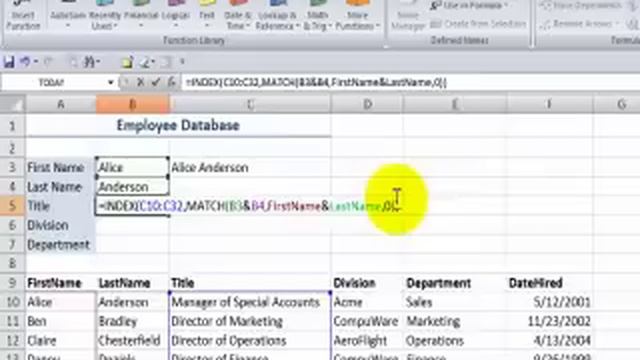Confirm the formula with the checkmark
This screenshot has width=640, height=360.
click(156, 82)
